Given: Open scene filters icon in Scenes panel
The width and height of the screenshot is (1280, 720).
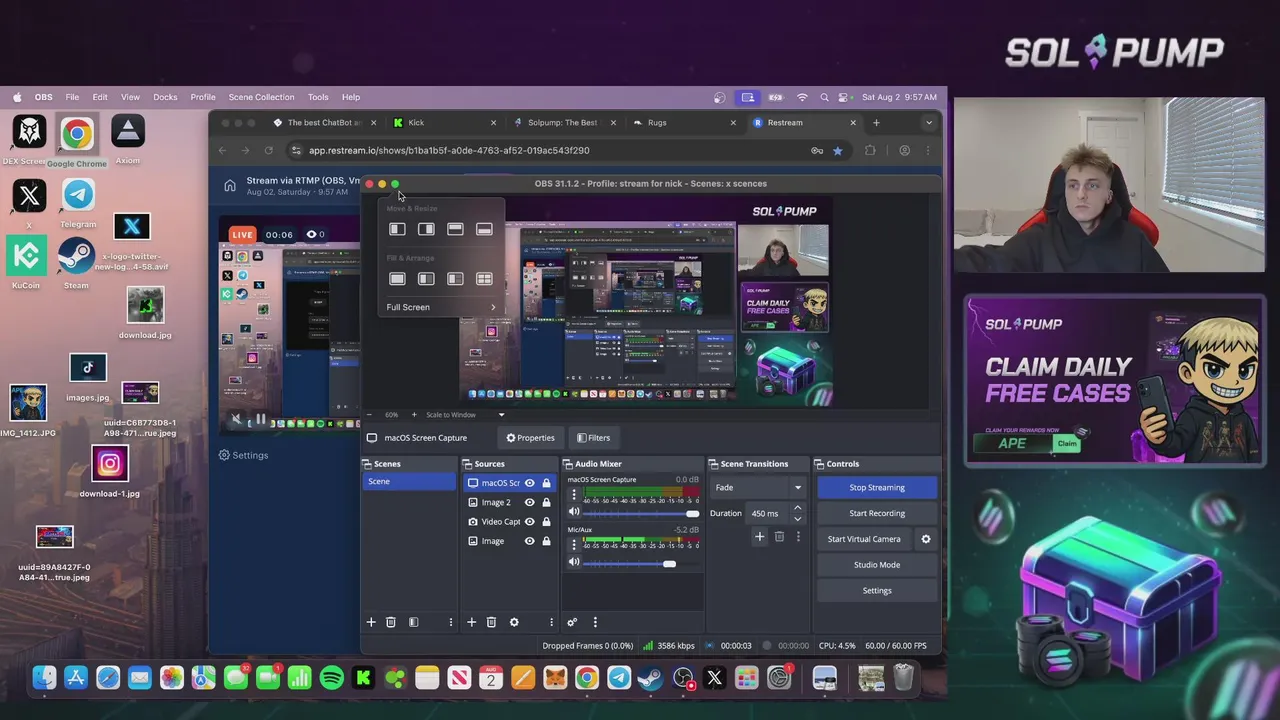Looking at the screenshot, I should coord(413,622).
